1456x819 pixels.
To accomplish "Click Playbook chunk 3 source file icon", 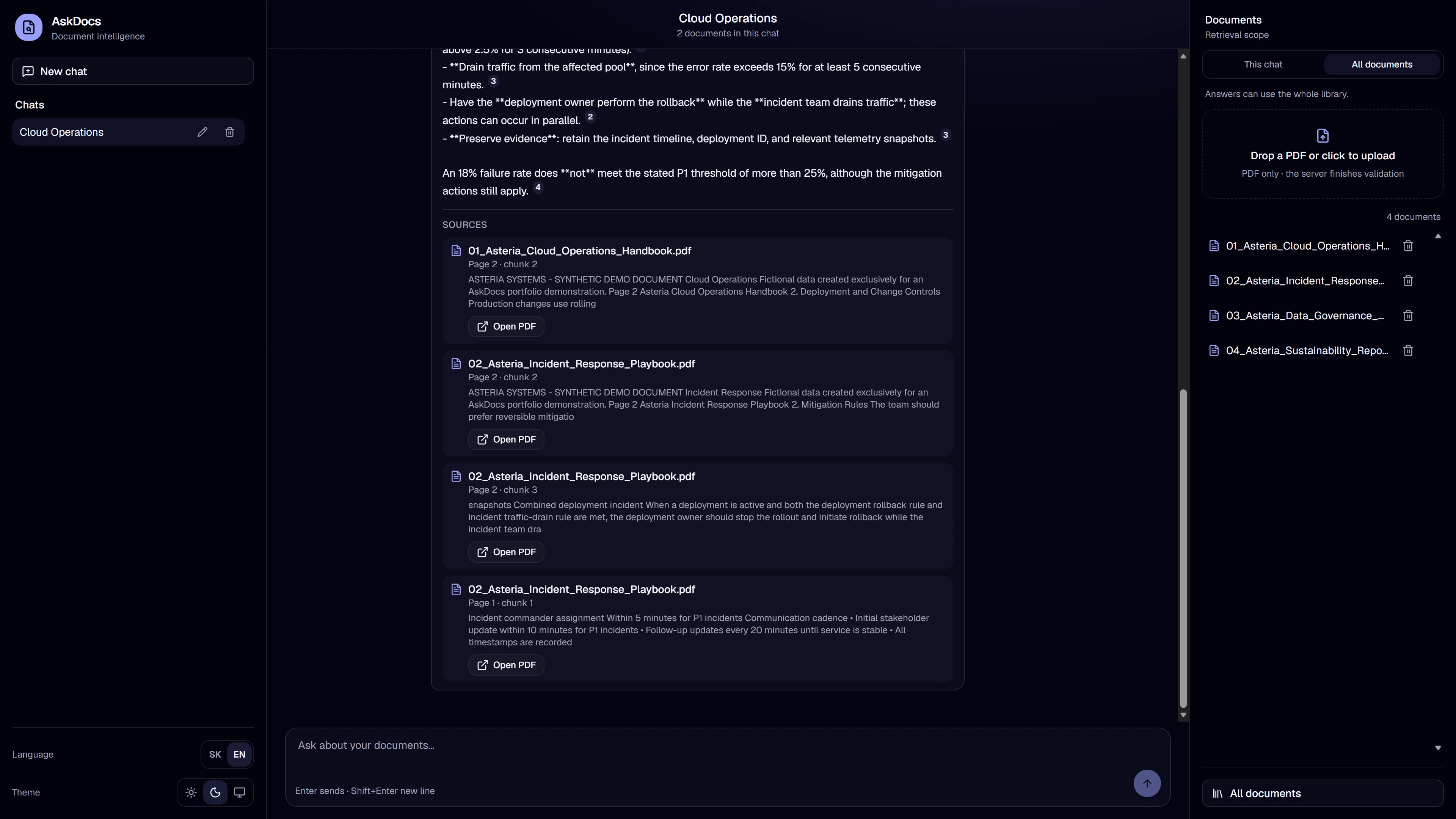I will click(x=456, y=477).
